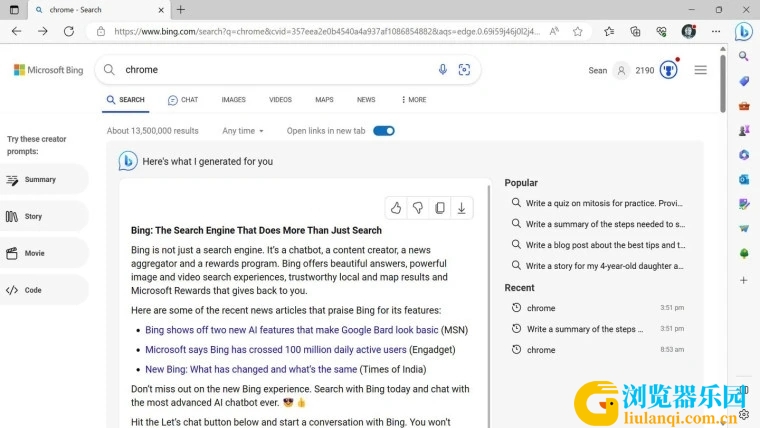Open the sidebar Shopping tag icon
The height and width of the screenshot is (428, 760).
tap(744, 81)
